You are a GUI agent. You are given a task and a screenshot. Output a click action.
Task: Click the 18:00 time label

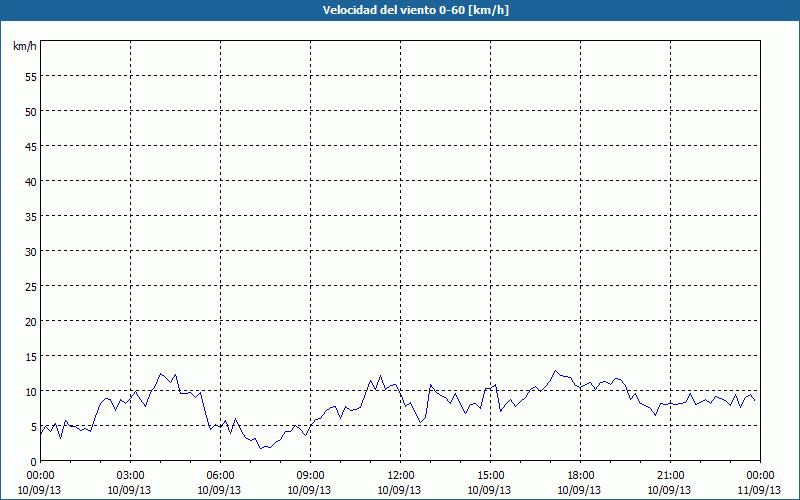pyautogui.click(x=580, y=476)
